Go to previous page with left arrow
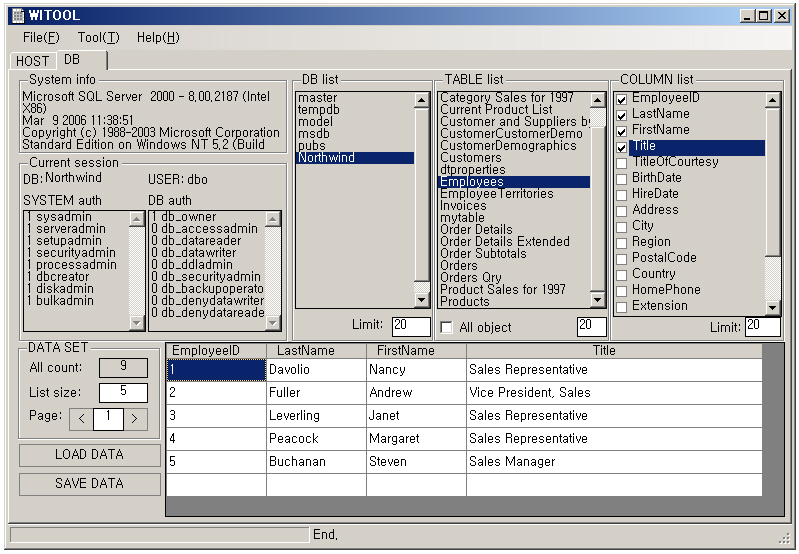Image resolution: width=799 pixels, height=554 pixels. click(x=81, y=418)
